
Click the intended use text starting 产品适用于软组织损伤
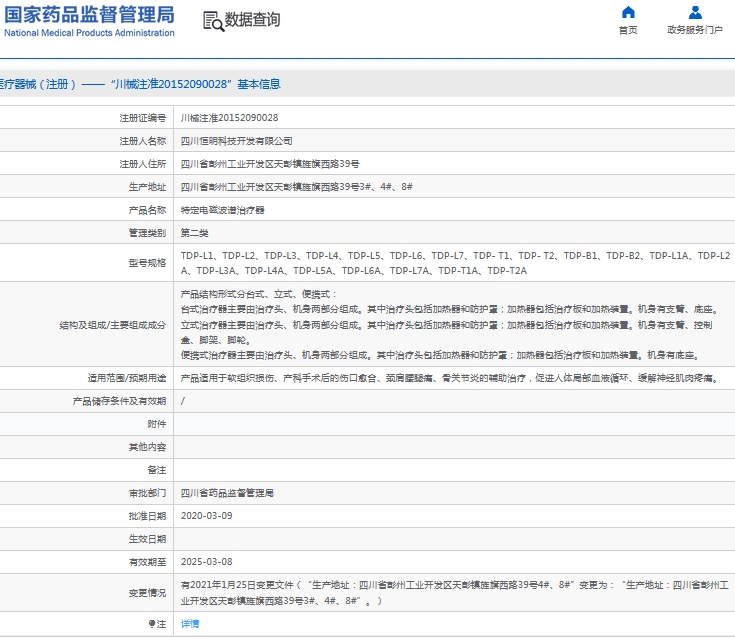tap(450, 378)
